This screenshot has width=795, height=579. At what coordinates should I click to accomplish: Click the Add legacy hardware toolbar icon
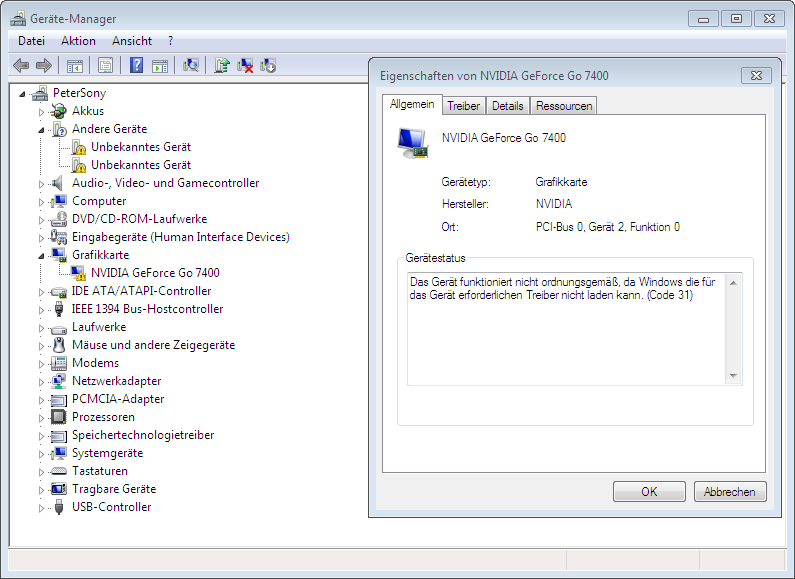[x=268, y=65]
